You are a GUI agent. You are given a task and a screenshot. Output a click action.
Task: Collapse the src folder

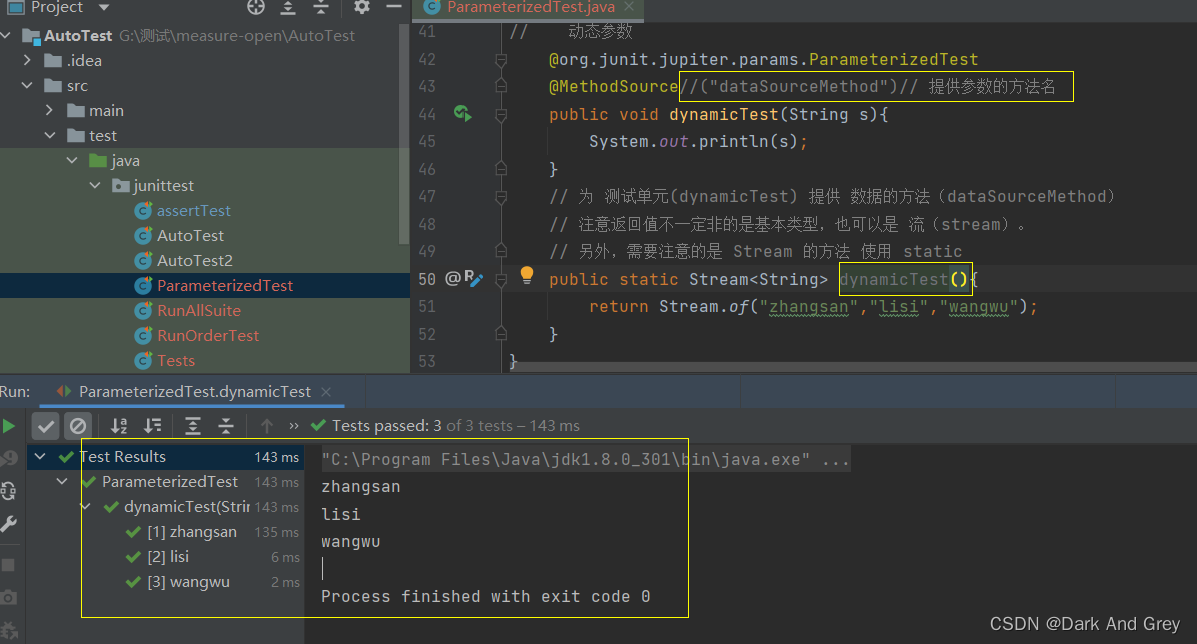(27, 85)
